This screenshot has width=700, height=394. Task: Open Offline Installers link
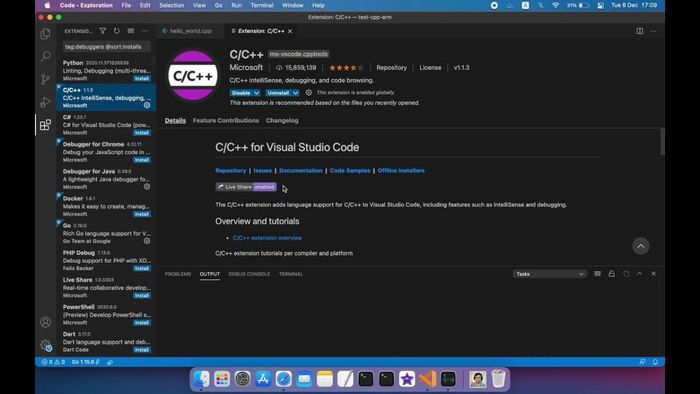[x=401, y=170]
